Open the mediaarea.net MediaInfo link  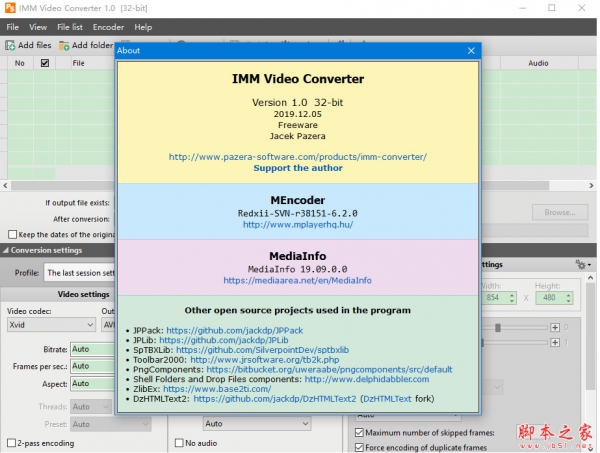(x=297, y=280)
